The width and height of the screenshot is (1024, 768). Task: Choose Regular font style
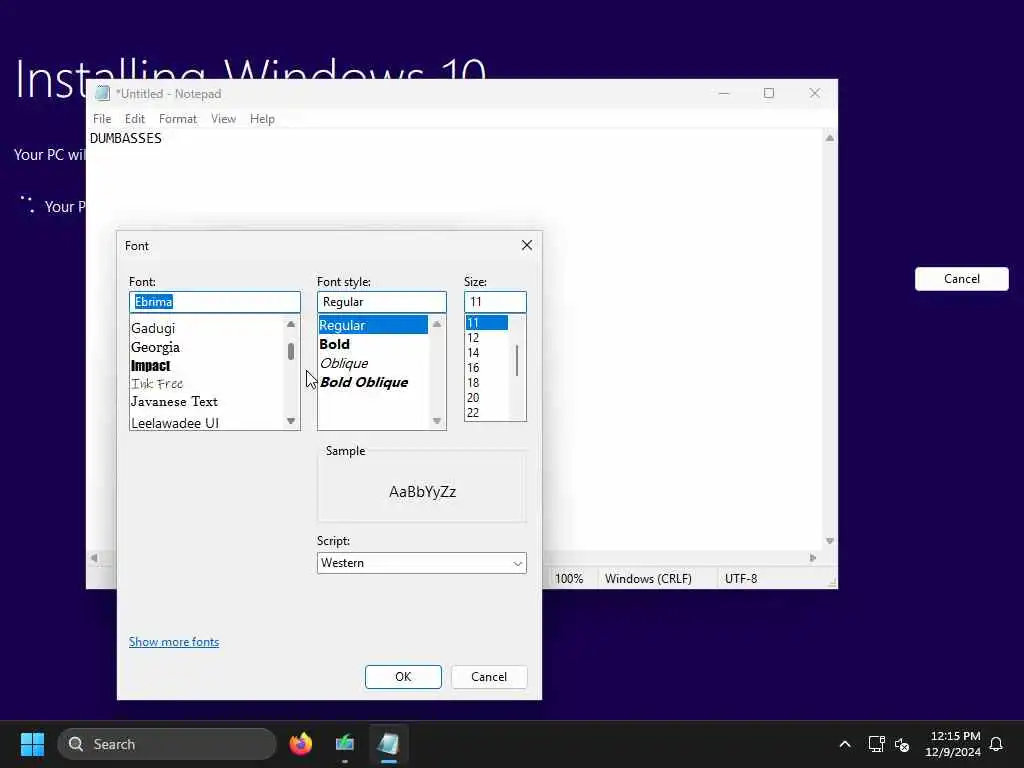coord(373,325)
